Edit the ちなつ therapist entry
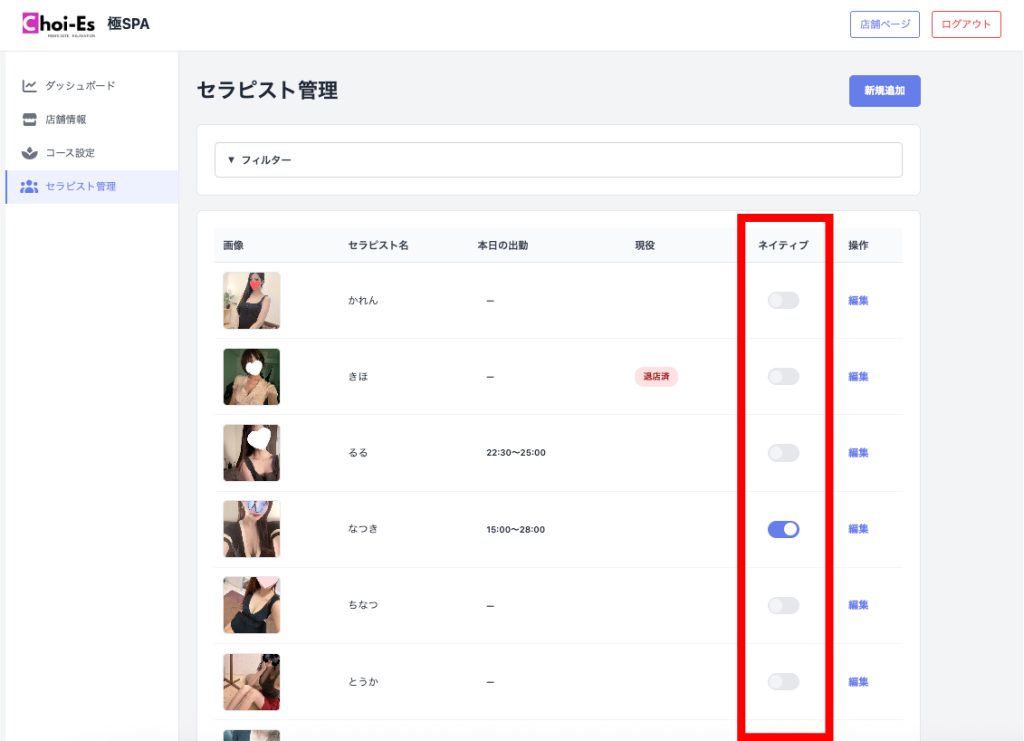This screenshot has height=741, width=1024. [x=858, y=605]
